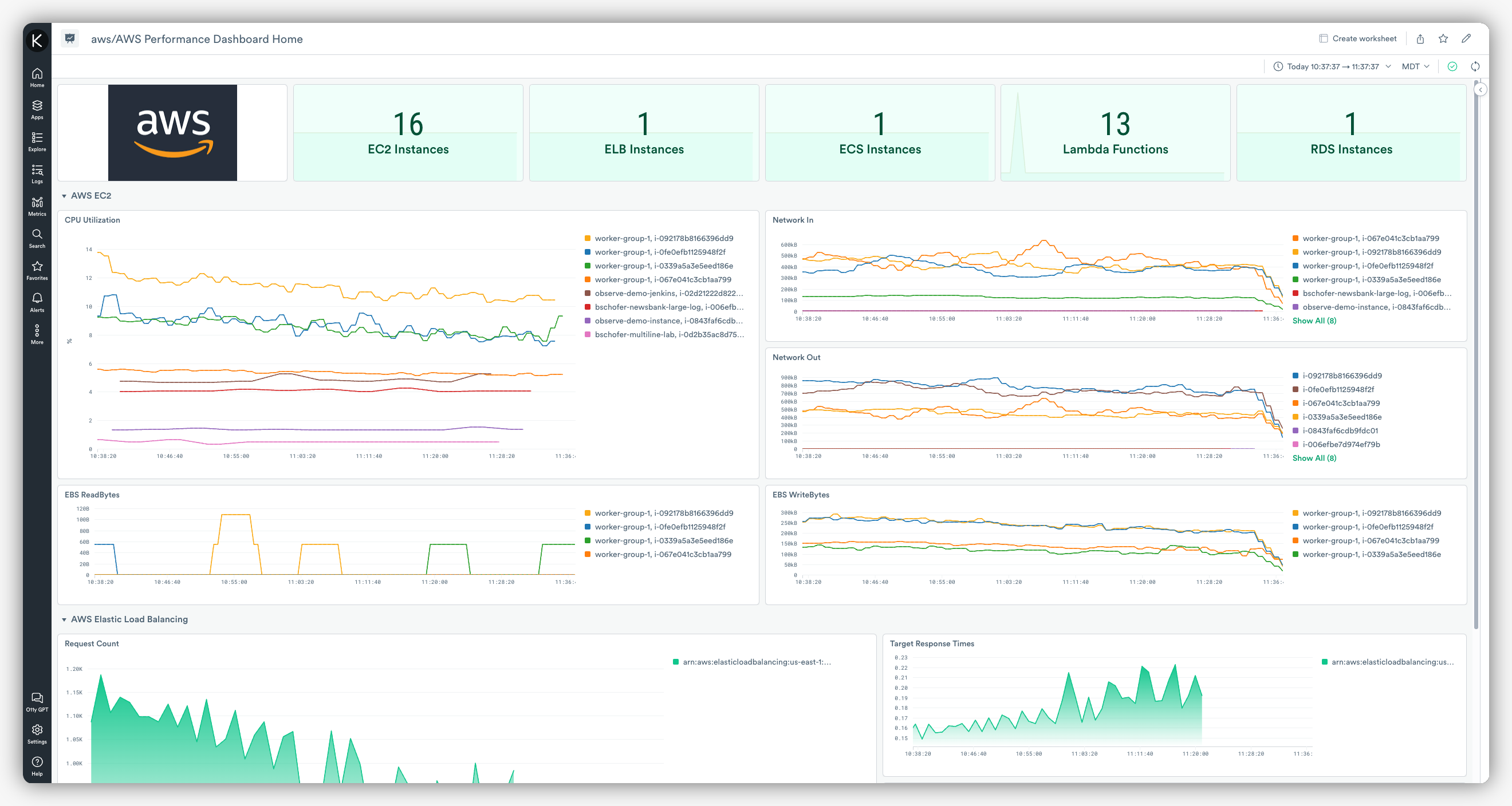Open the More sidebar menu

point(37,334)
